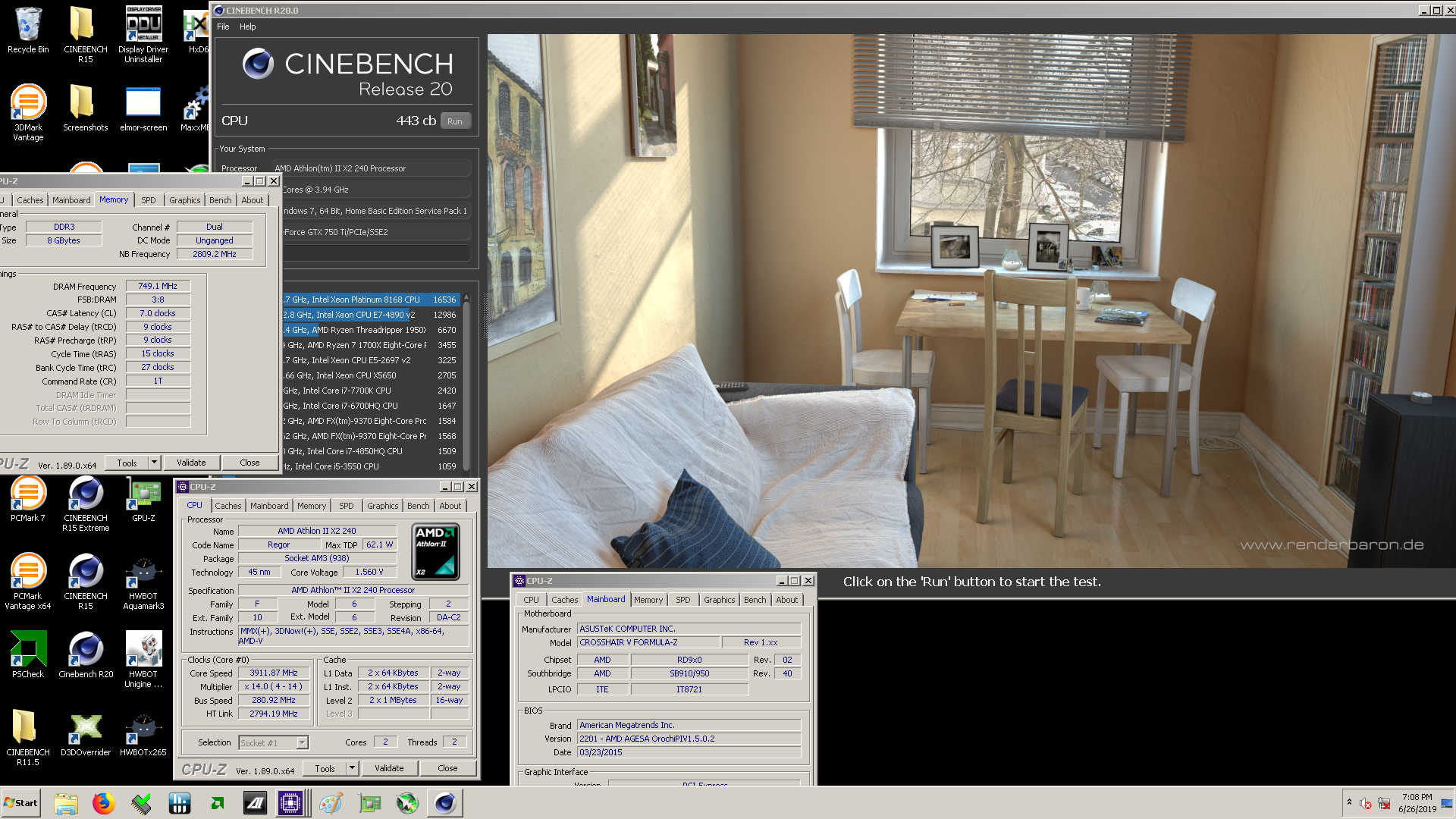The image size is (1456, 819).
Task: Switch to CPU-Z taskbar icon
Action: pos(290,803)
